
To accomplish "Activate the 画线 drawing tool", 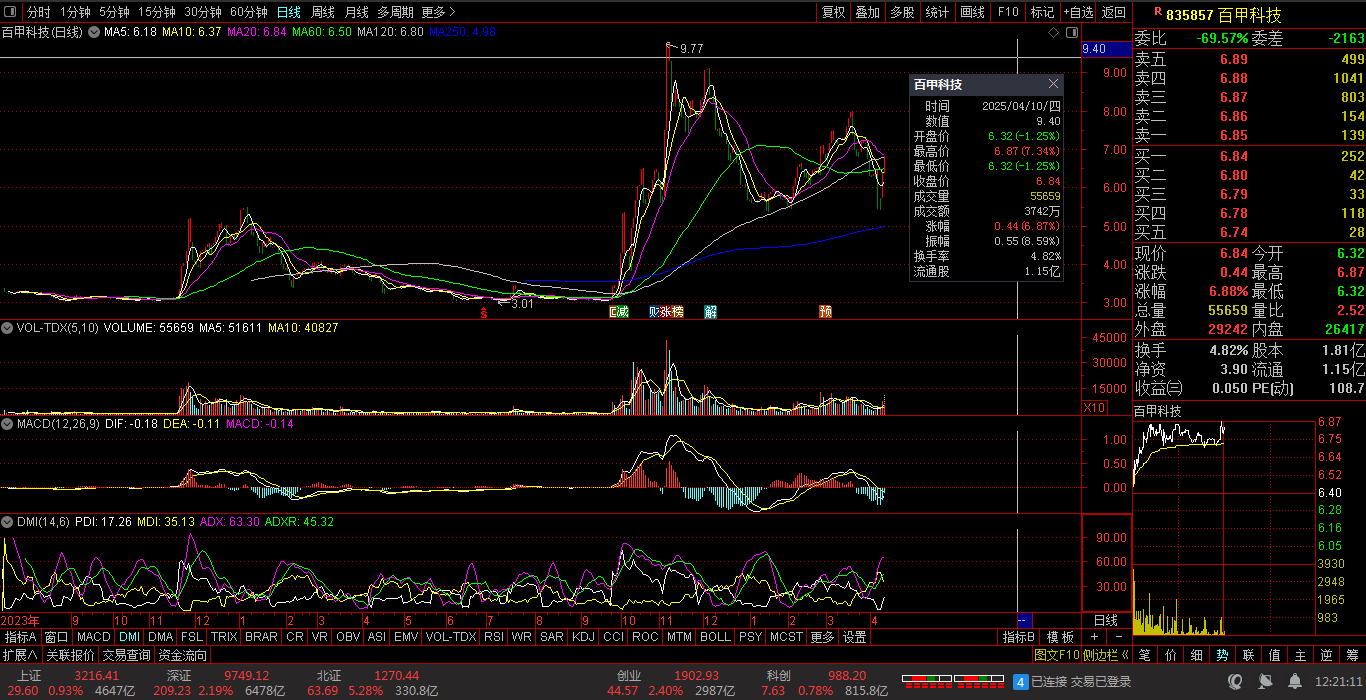I will click(972, 12).
